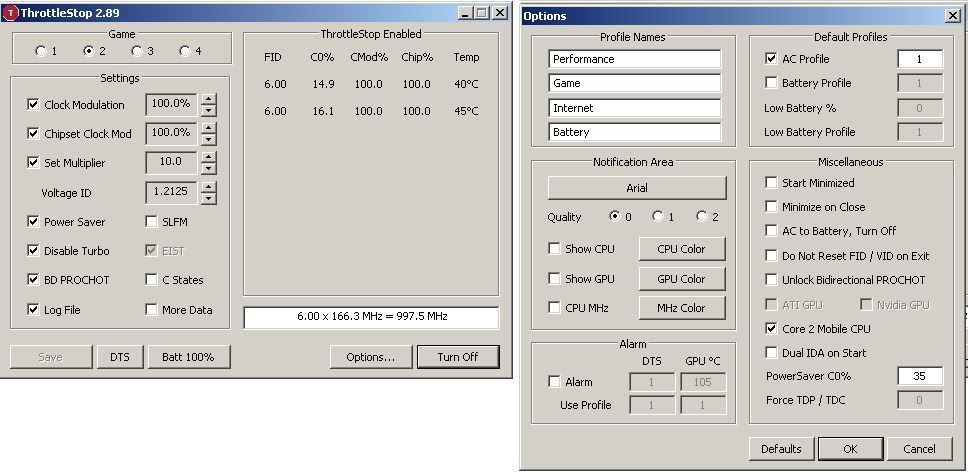
Task: Select Quality radio option 0
Action: tap(614, 216)
